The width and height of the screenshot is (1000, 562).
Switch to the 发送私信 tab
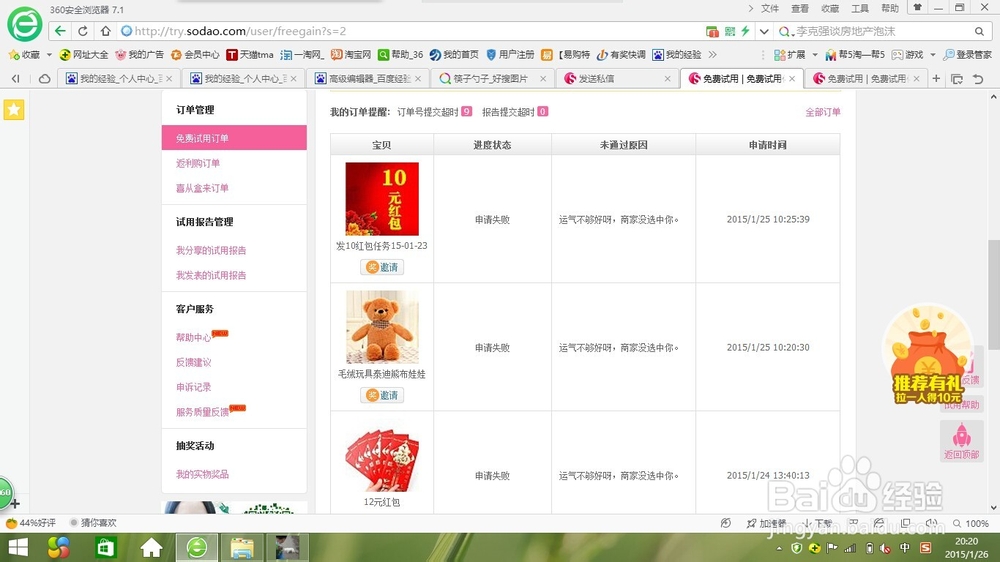pos(617,78)
